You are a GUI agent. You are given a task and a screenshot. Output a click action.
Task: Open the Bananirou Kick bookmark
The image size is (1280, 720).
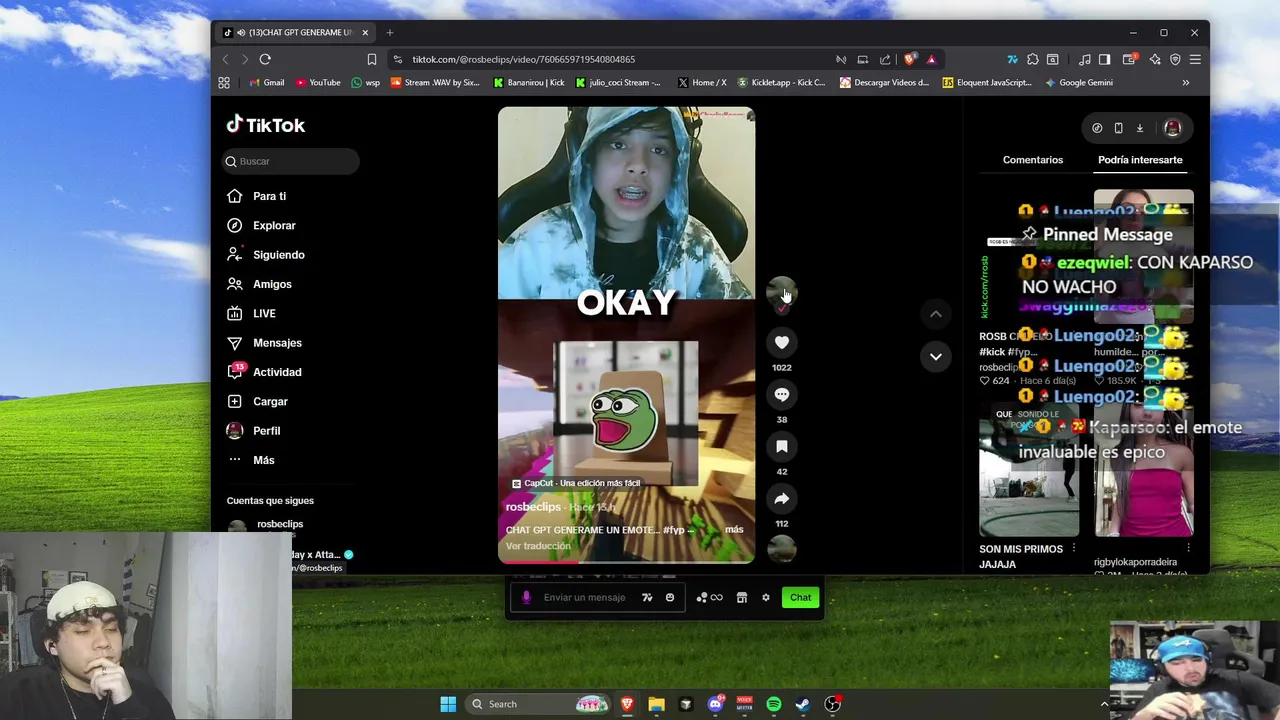pos(529,83)
